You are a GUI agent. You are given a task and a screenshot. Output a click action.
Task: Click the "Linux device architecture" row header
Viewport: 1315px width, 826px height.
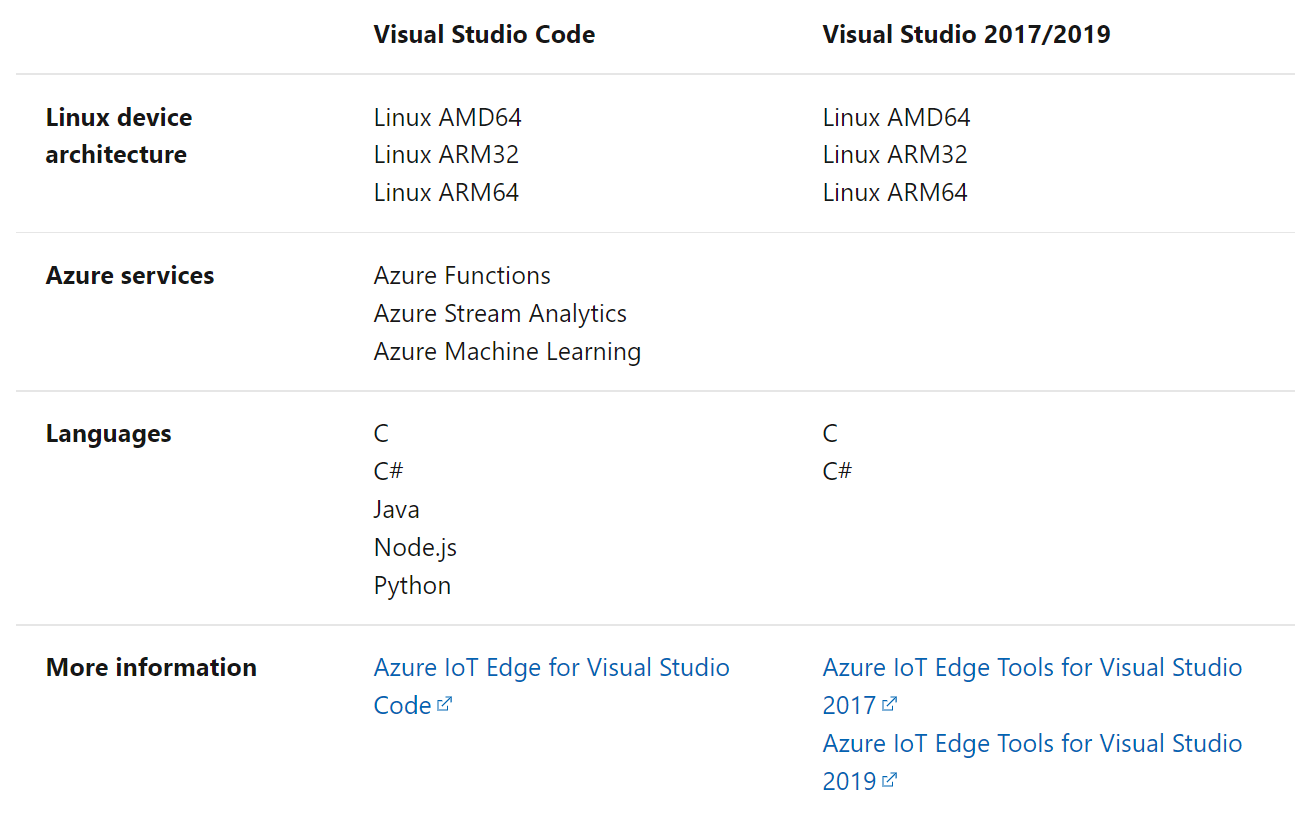[x=119, y=136]
